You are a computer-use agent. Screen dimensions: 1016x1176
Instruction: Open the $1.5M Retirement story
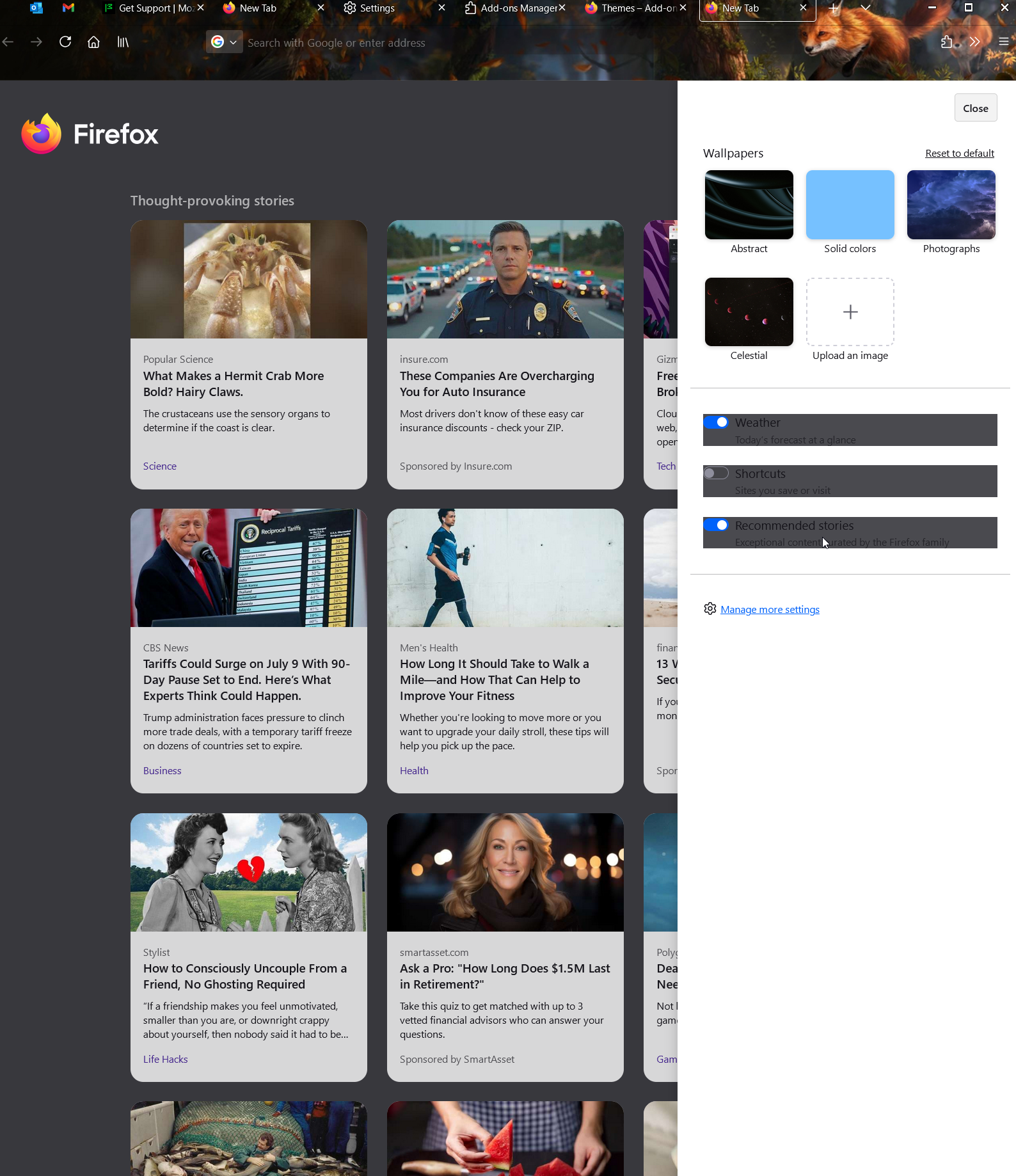click(x=505, y=976)
